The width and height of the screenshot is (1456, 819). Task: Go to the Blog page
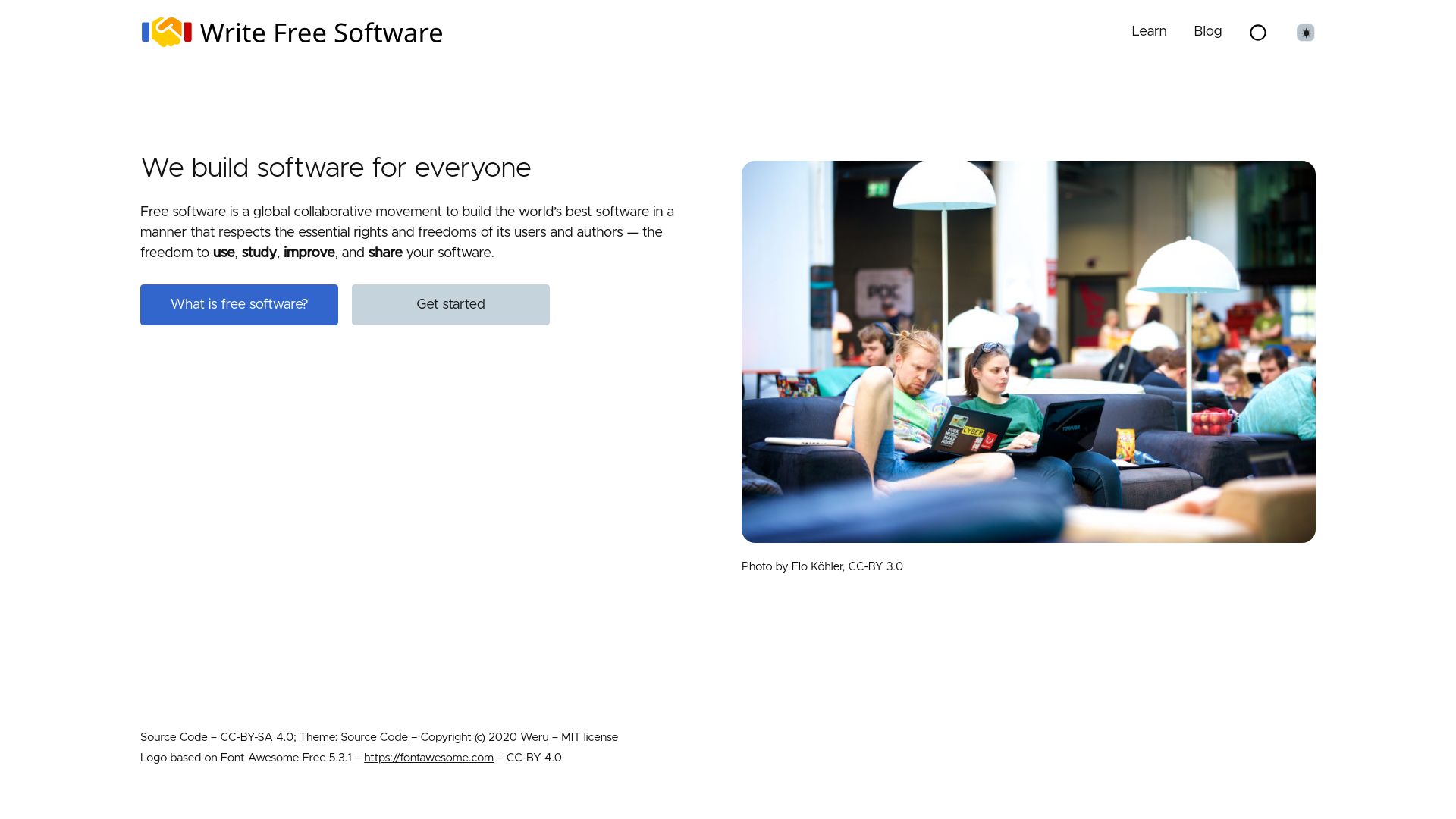click(x=1207, y=31)
